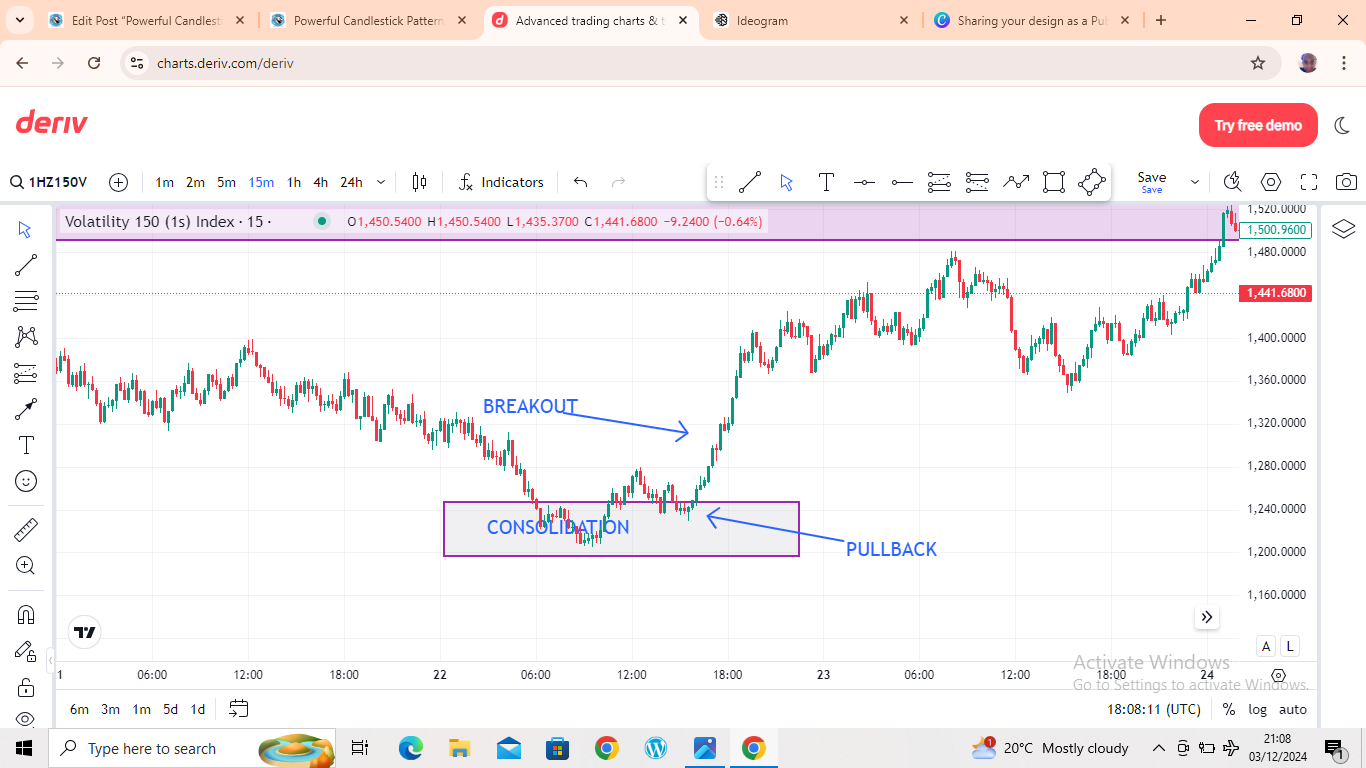
Task: Toggle dark mode moon icon
Action: click(x=1340, y=125)
